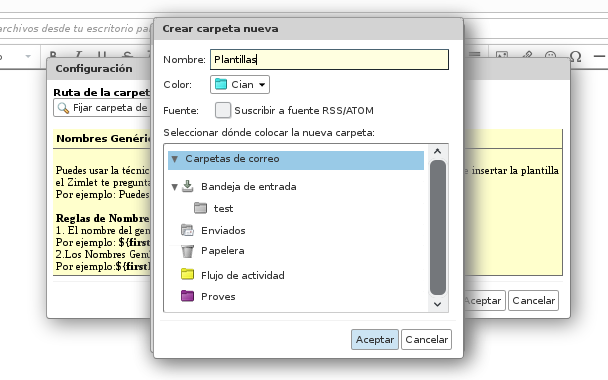Select the Proves folder
This screenshot has width=608, height=380.
pos(218,297)
